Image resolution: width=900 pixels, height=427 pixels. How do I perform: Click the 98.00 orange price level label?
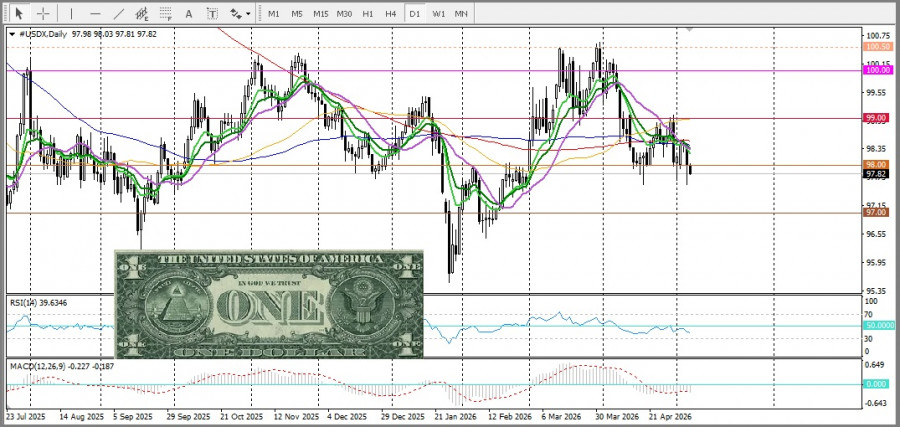pyautogui.click(x=877, y=165)
